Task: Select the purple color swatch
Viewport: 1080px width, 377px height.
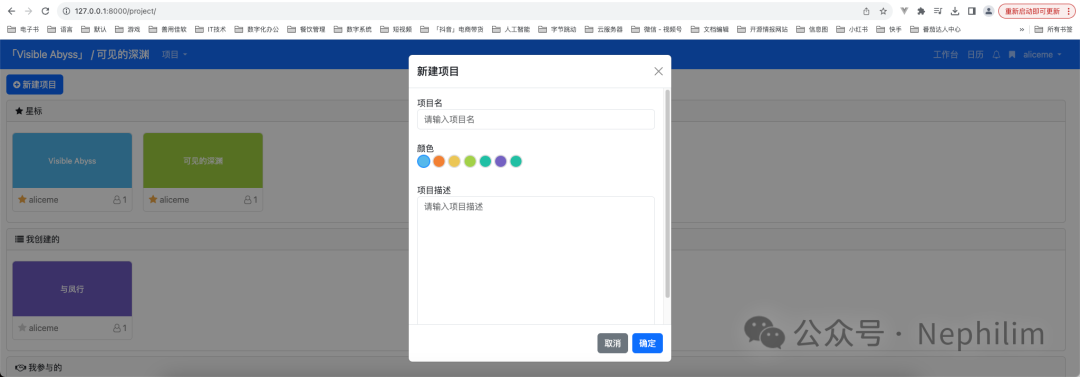Action: point(501,161)
